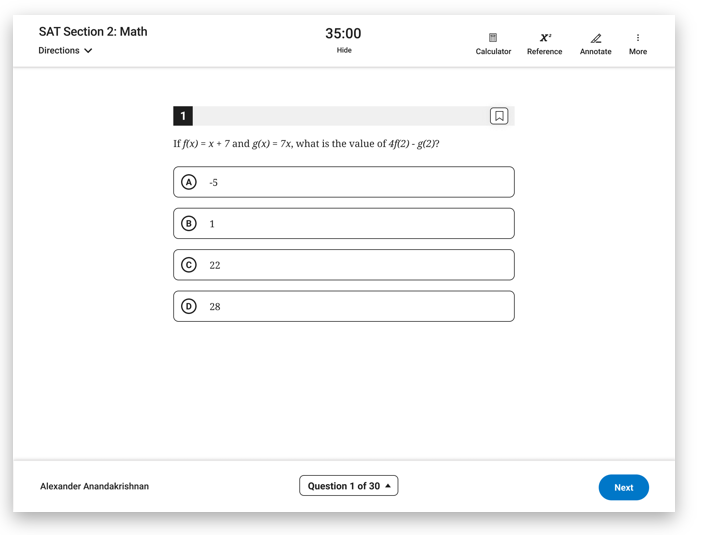Open the Reference formula sheet icon
Screen dimensions: 706x535
point(545,37)
